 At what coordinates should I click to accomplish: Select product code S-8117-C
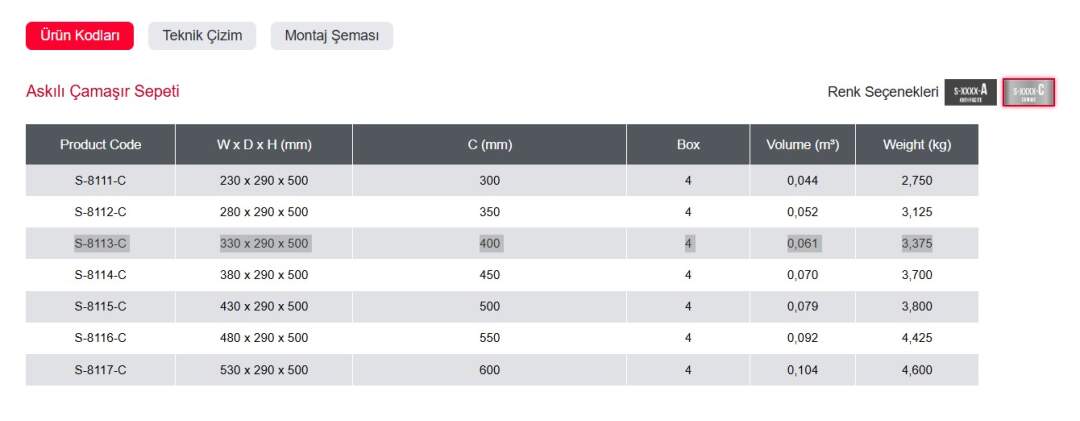click(100, 370)
